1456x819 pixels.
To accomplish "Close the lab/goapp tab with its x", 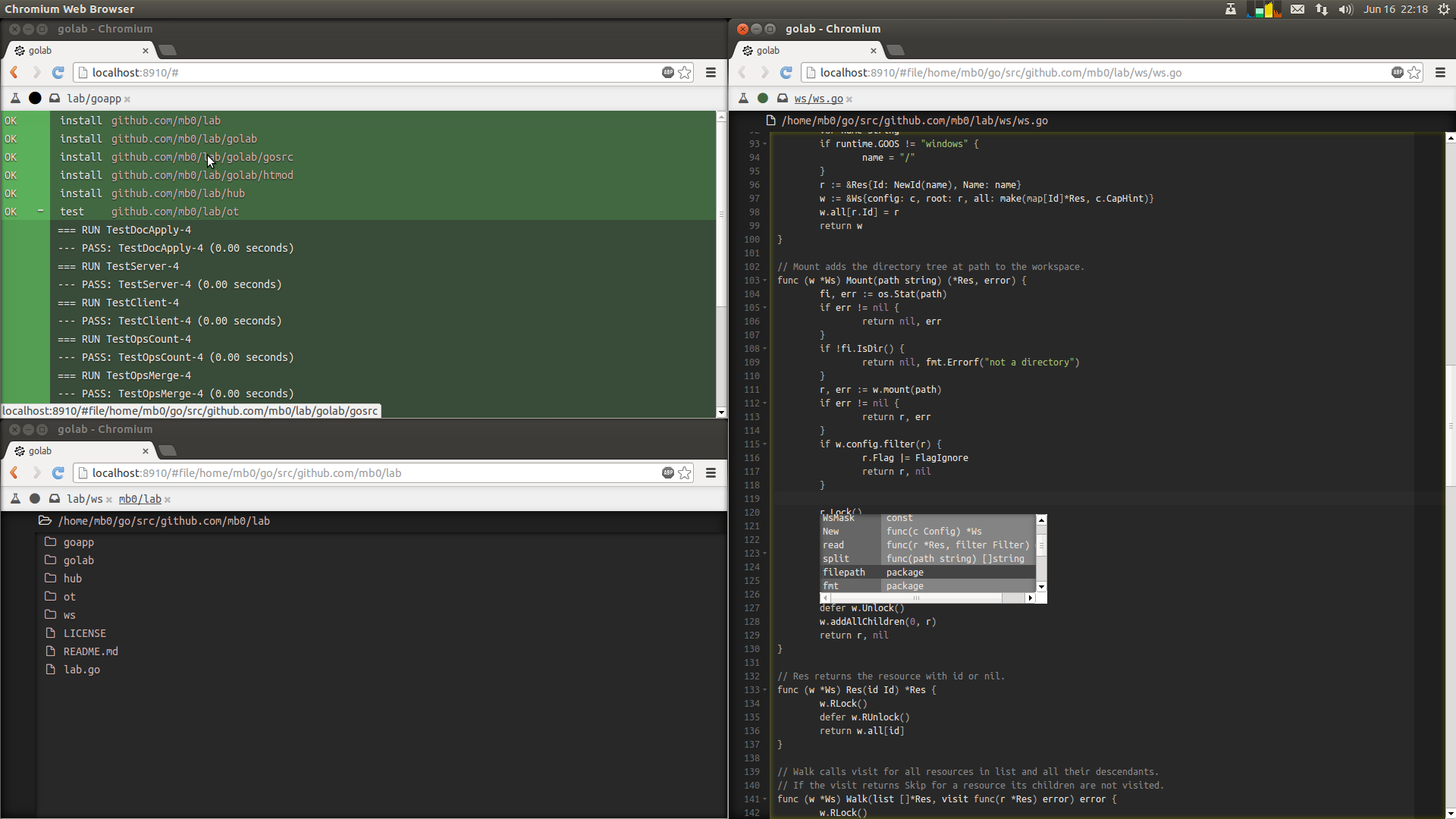I will 127,99.
